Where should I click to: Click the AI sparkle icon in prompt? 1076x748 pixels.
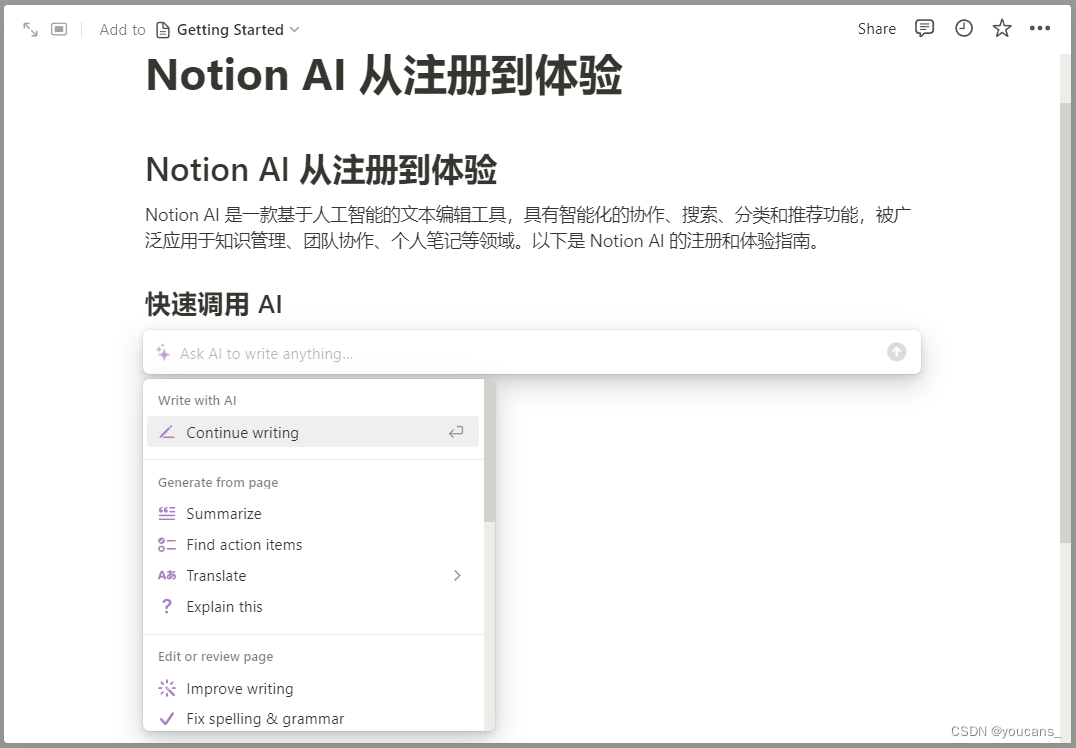(163, 353)
